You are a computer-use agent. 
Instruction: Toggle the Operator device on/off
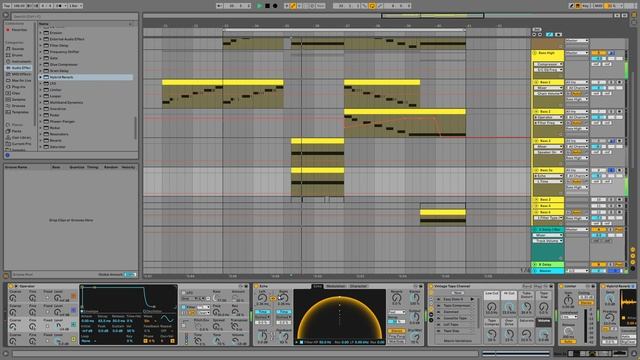[11, 287]
